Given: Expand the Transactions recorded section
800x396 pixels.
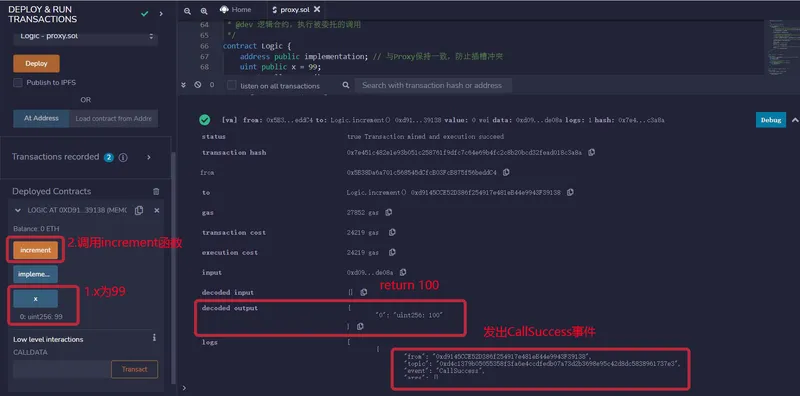Looking at the screenshot, I should 149,157.
